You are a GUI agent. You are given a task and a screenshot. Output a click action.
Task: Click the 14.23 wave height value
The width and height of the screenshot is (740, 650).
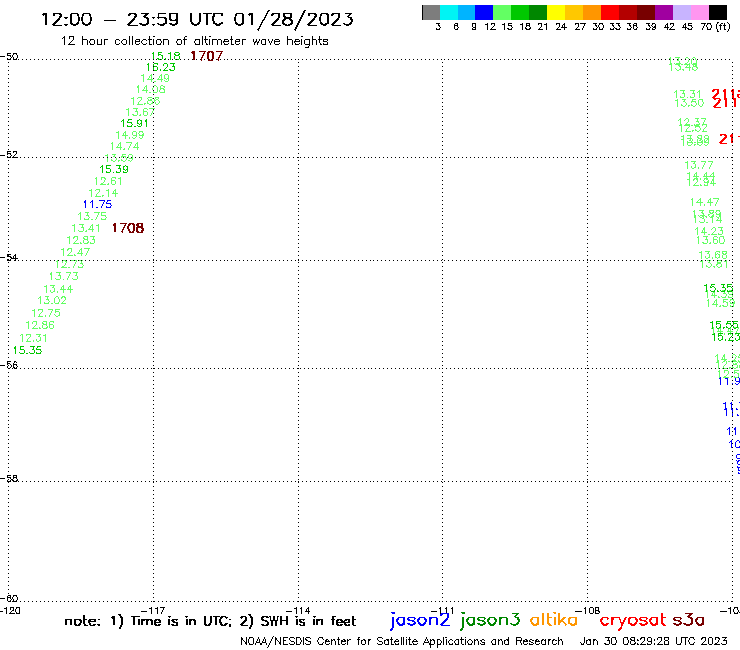pyautogui.click(x=709, y=231)
